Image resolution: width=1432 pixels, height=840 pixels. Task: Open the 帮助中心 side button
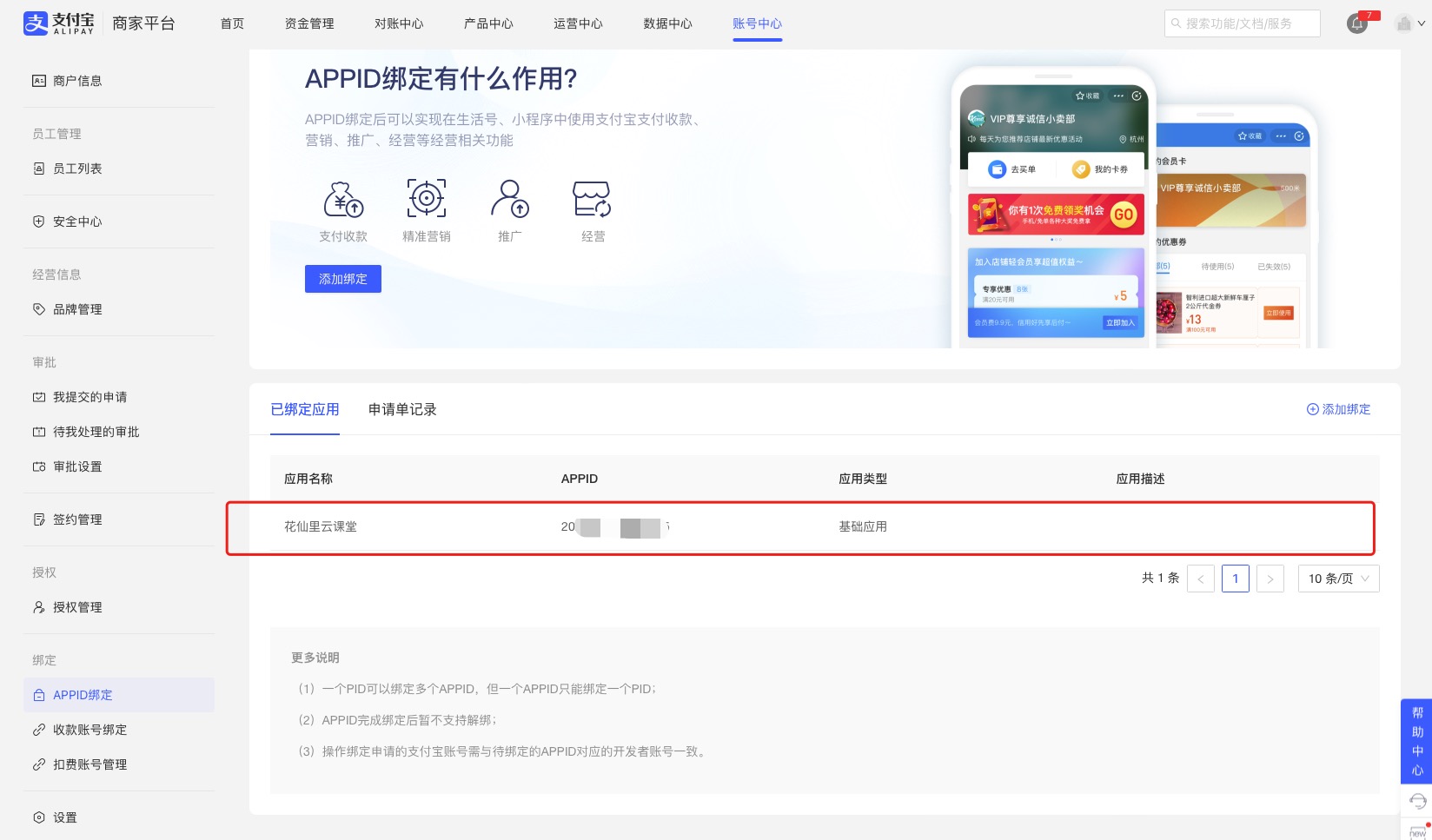(x=1416, y=741)
